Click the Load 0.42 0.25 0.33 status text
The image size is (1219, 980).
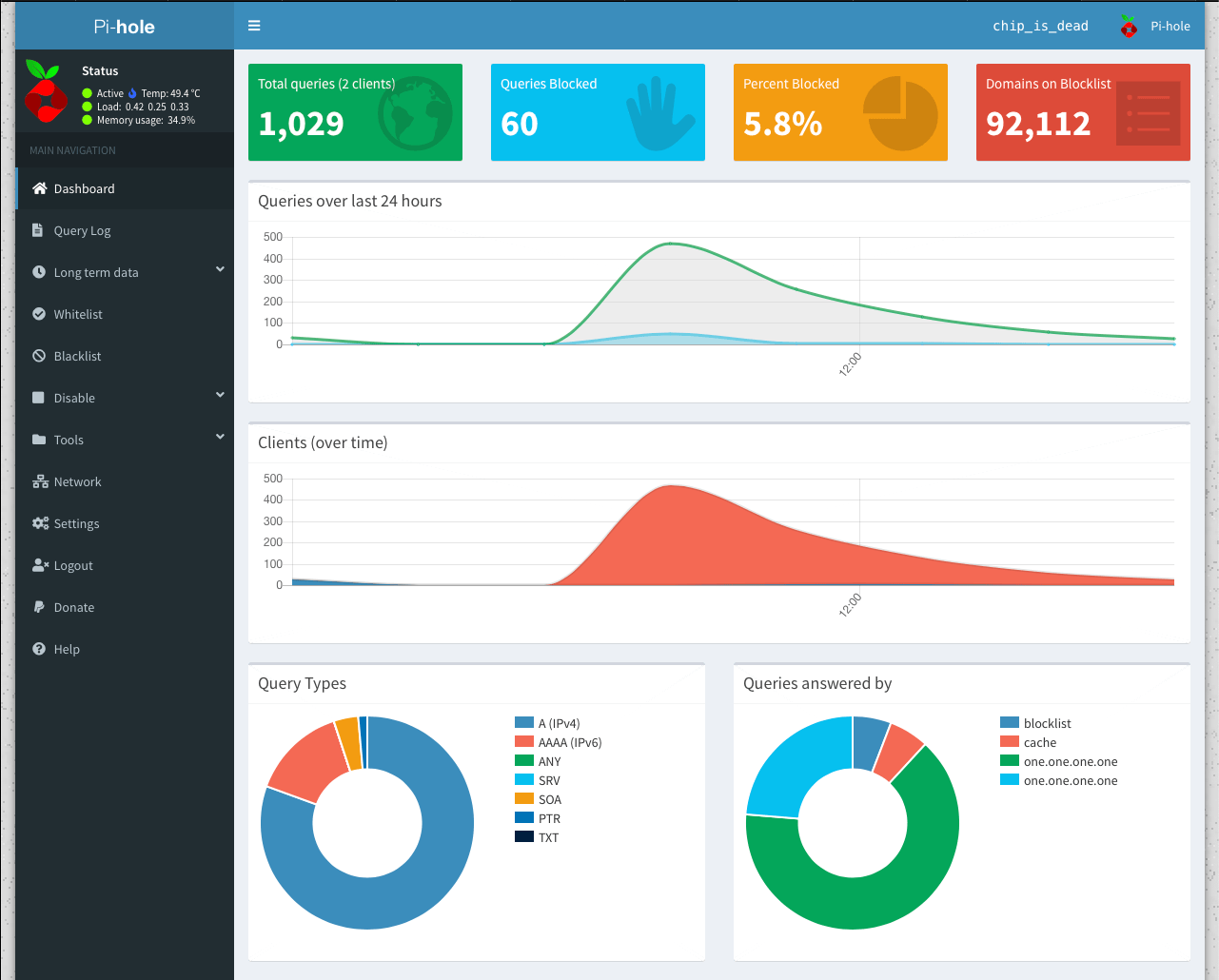(143, 107)
